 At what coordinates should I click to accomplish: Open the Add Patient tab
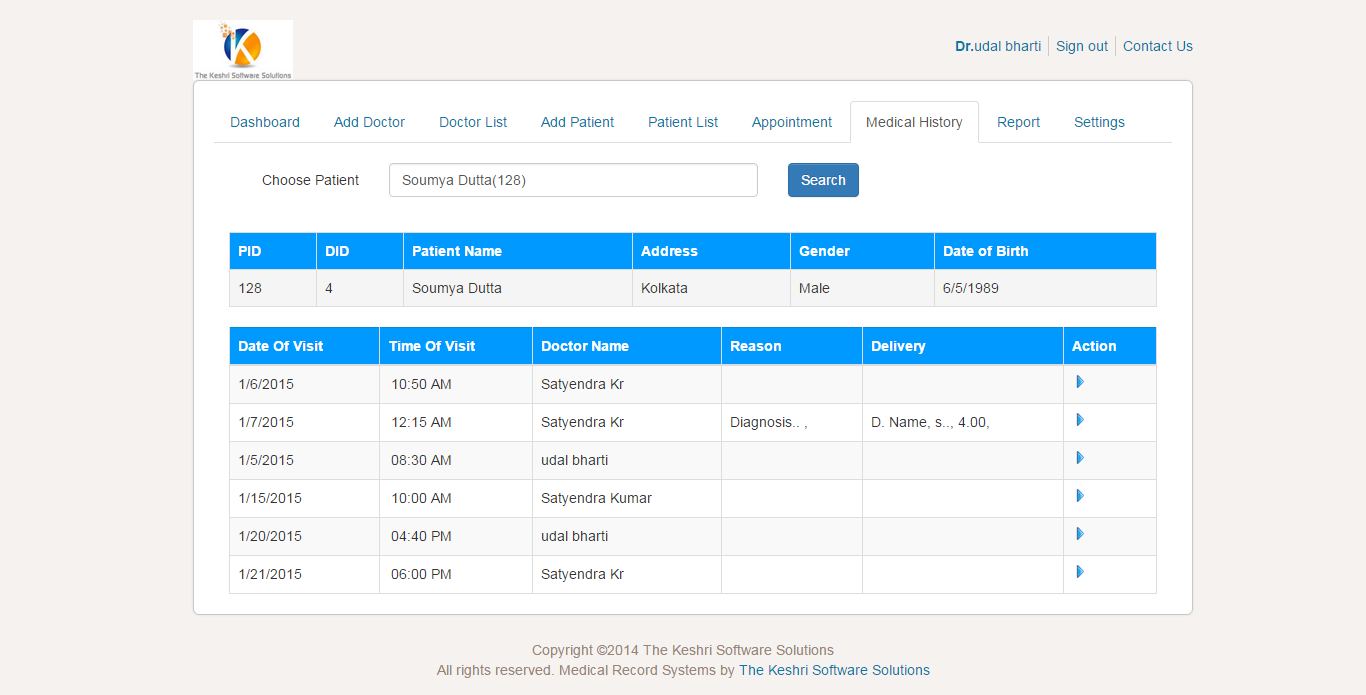577,121
